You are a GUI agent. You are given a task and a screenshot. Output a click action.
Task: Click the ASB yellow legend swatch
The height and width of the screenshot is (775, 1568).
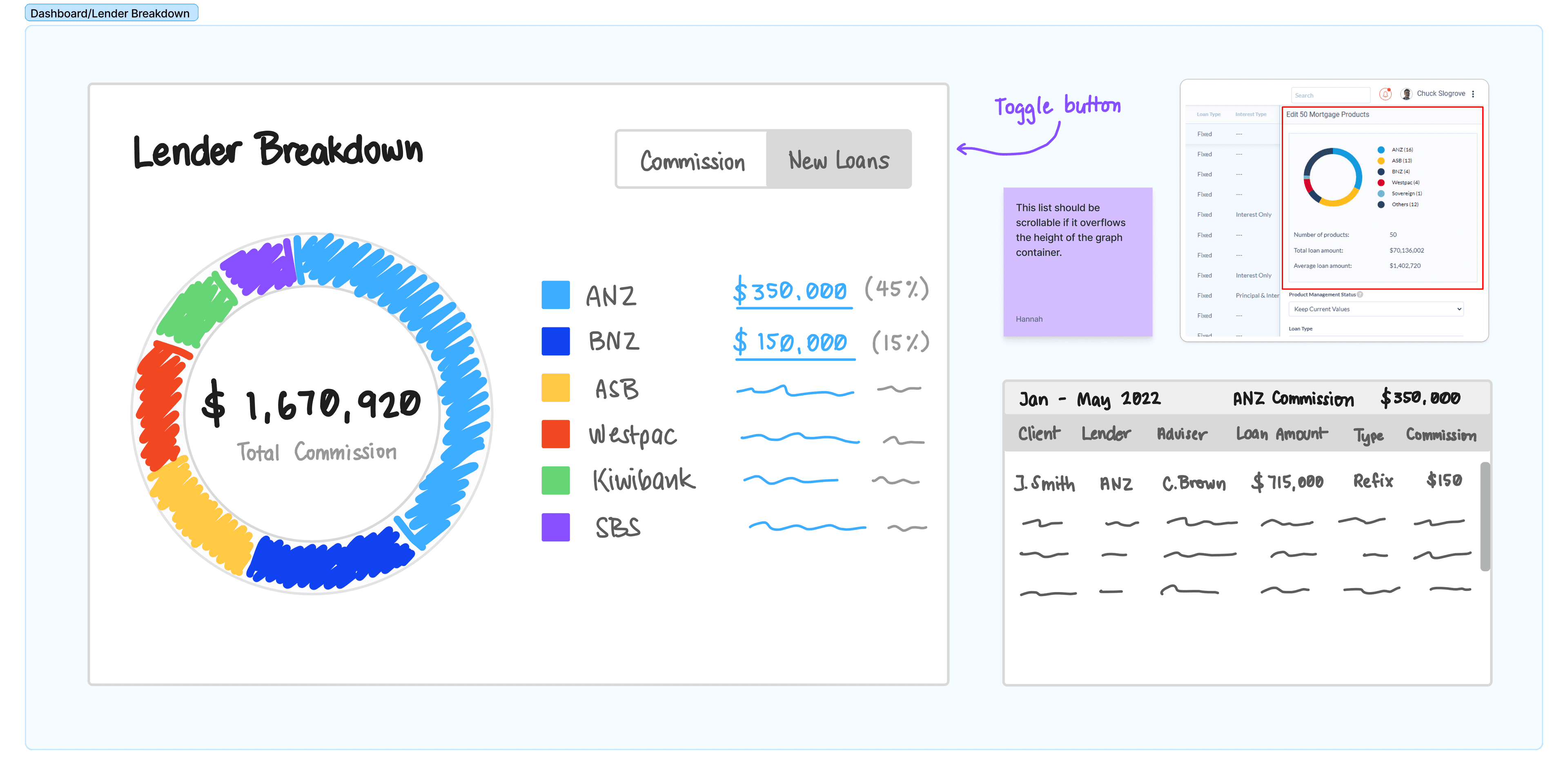(x=556, y=388)
